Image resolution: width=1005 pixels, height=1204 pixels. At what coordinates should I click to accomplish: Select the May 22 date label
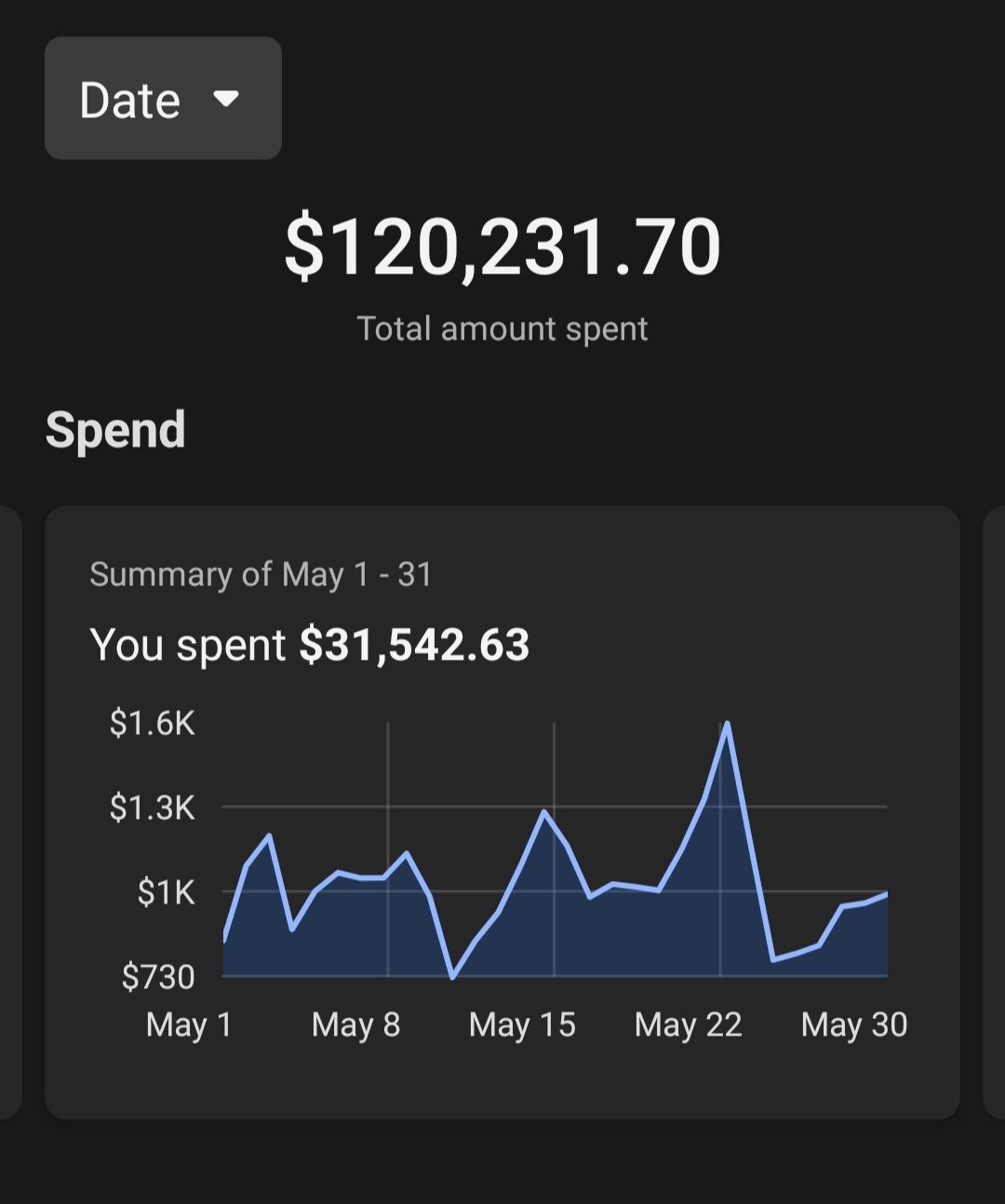tap(688, 1024)
